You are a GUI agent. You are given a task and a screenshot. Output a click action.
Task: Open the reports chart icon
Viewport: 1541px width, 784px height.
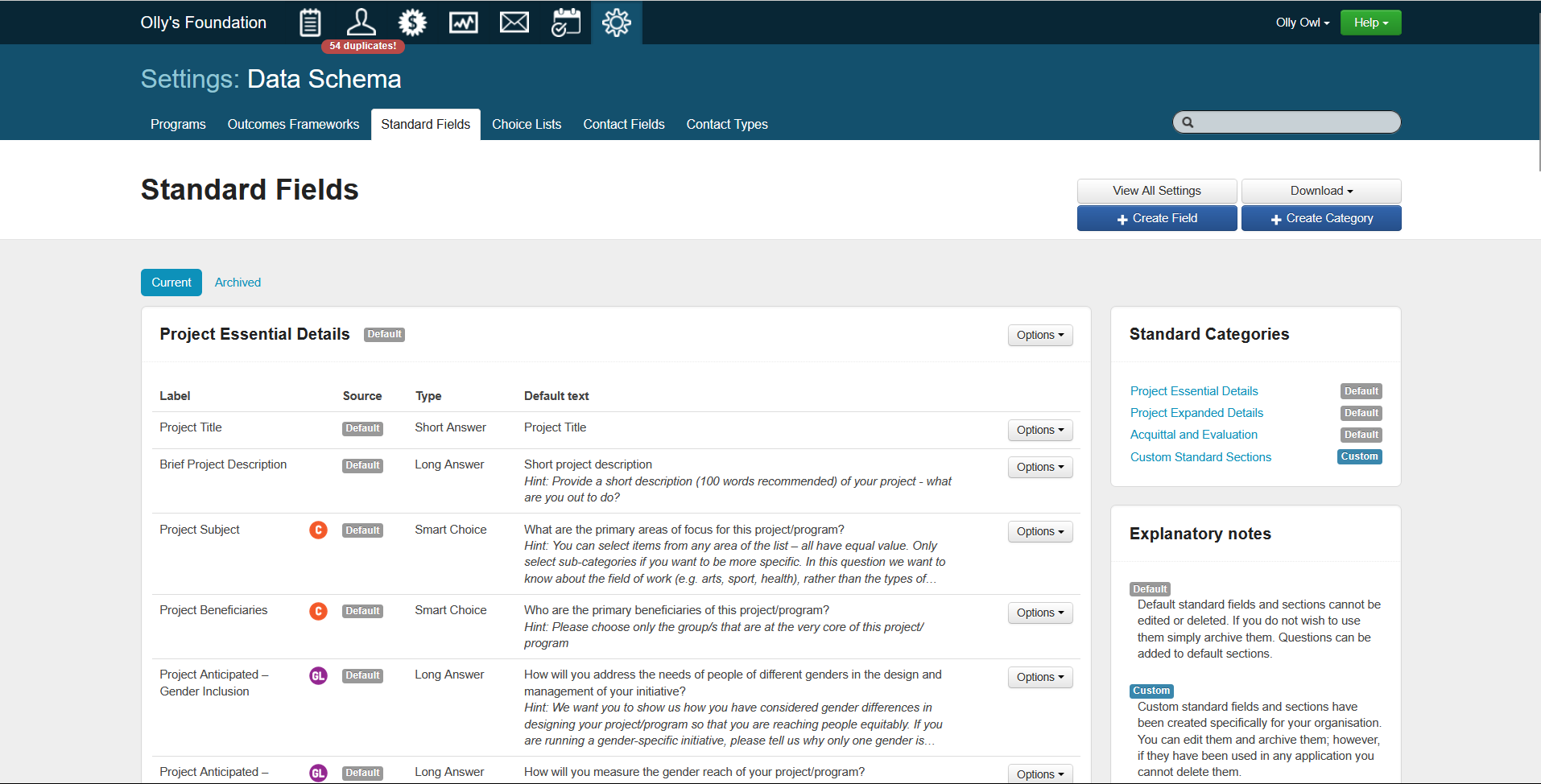[x=463, y=23]
